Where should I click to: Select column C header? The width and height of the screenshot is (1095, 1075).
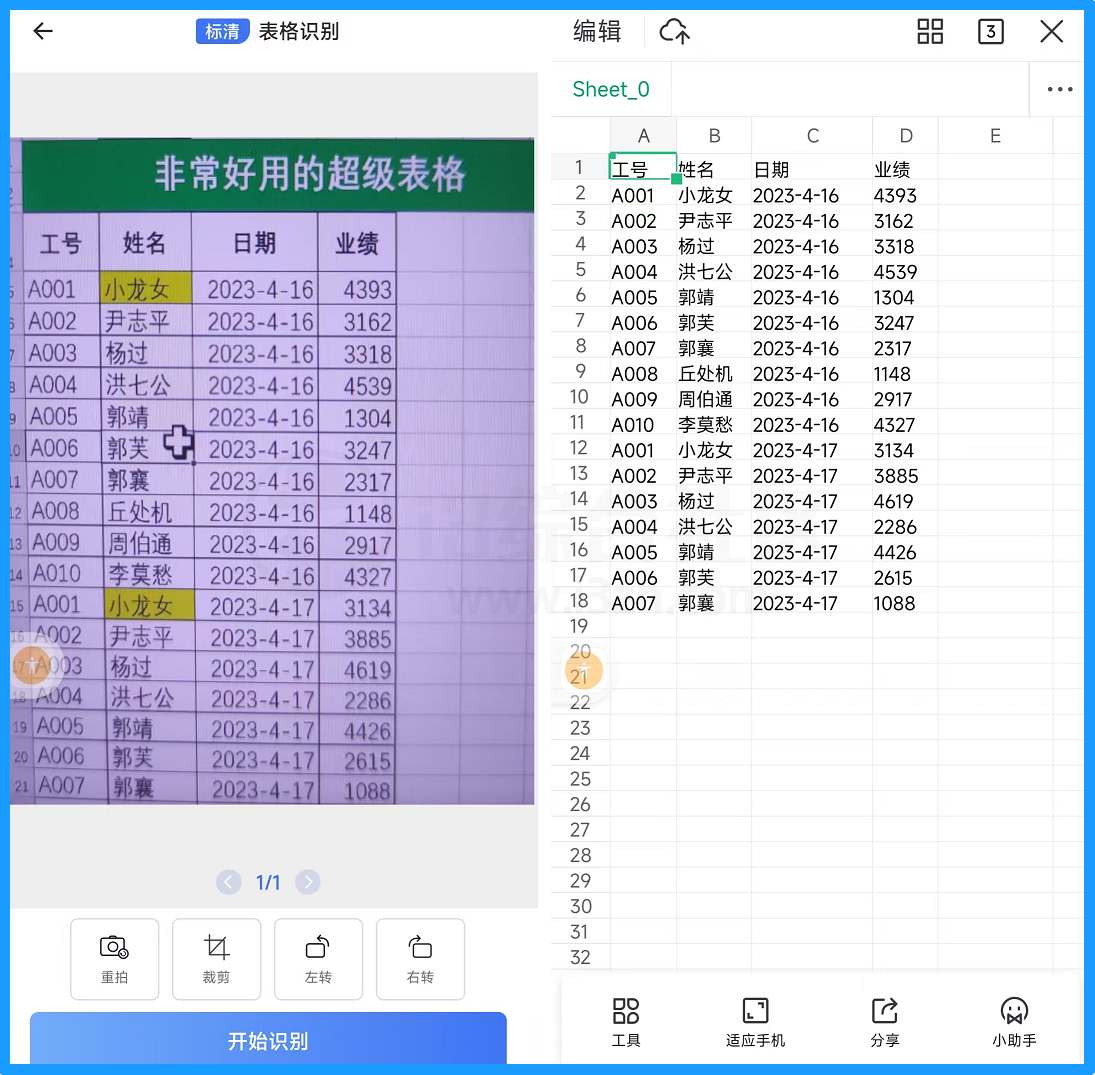click(812, 136)
